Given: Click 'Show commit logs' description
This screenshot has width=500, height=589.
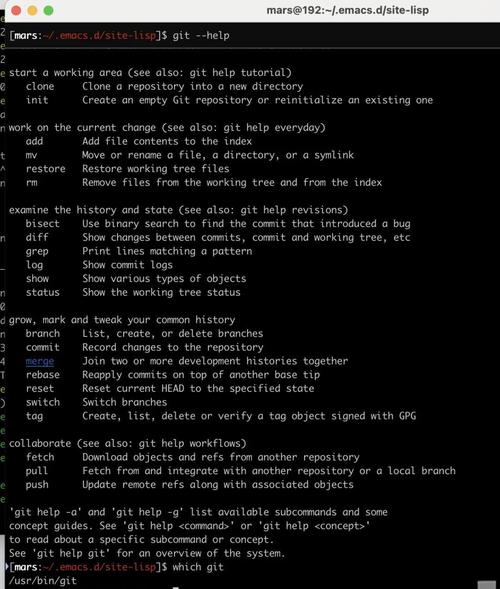Looking at the screenshot, I should [x=128, y=265].
